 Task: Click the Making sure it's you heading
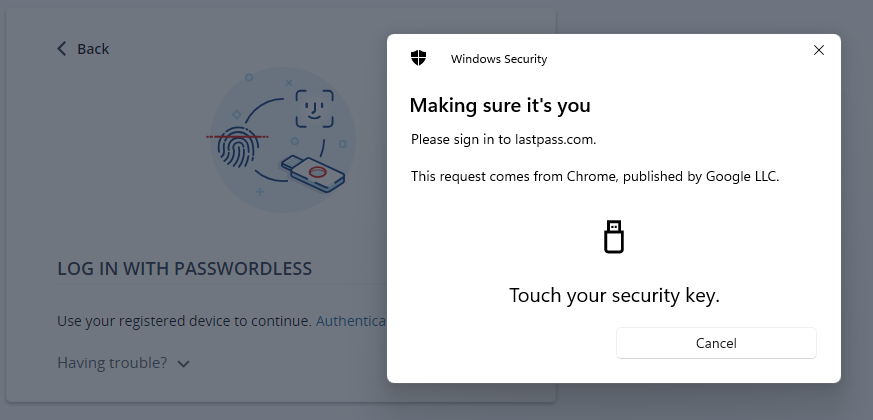(500, 105)
